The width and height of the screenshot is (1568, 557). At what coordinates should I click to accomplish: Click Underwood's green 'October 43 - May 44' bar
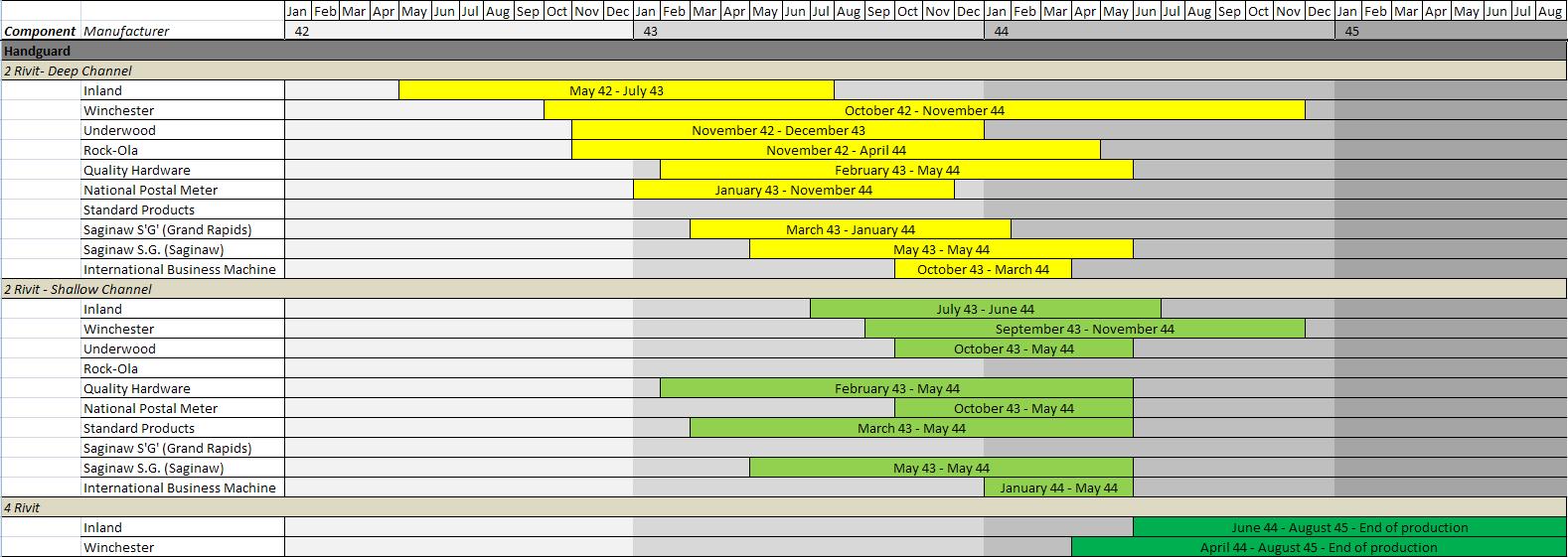1014,348
